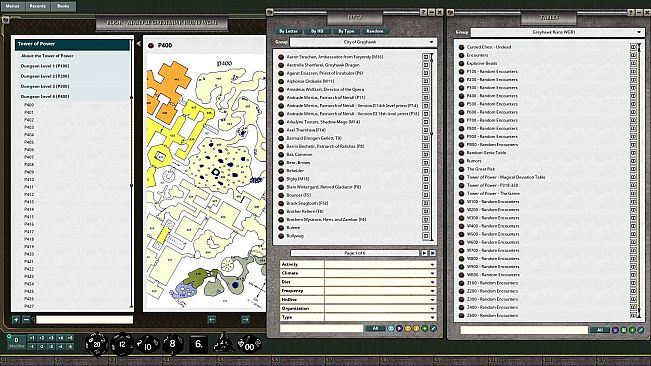Focus the NPC search text field
The image size is (651, 366).
point(322,328)
